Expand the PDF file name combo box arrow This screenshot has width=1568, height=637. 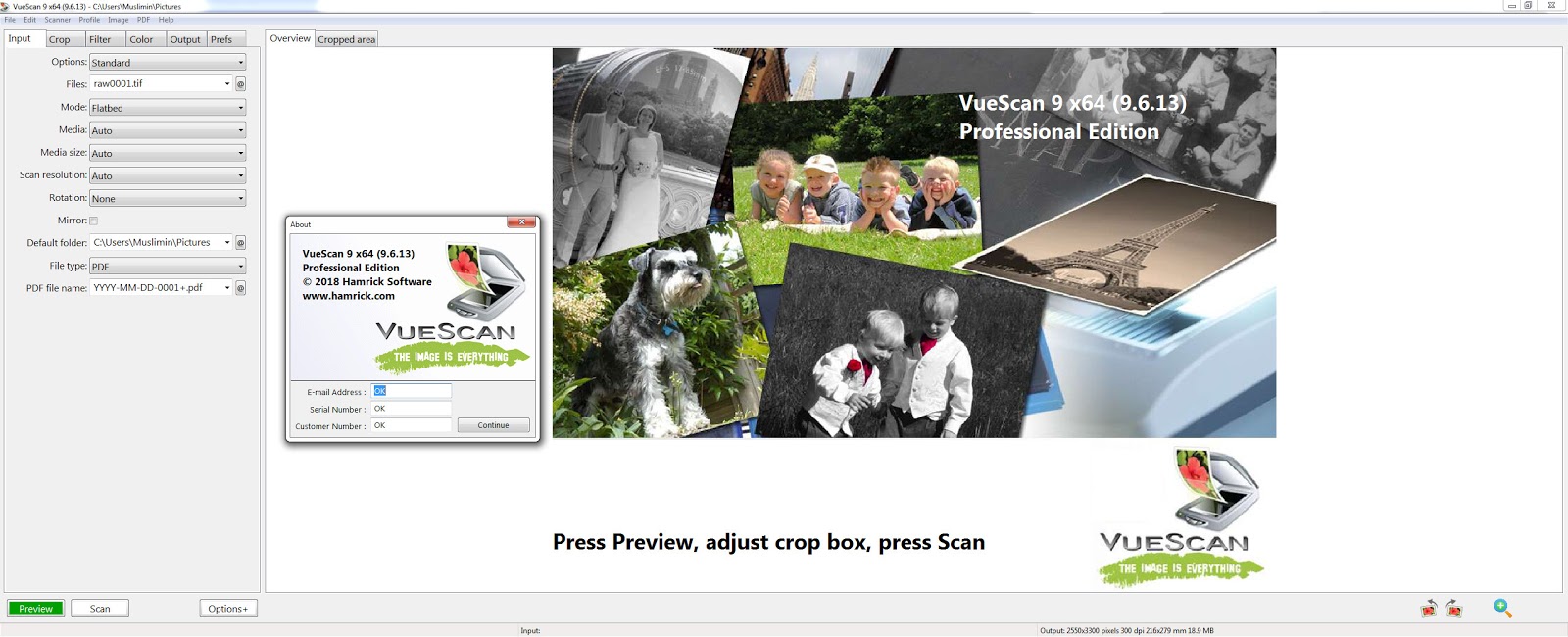coord(227,288)
